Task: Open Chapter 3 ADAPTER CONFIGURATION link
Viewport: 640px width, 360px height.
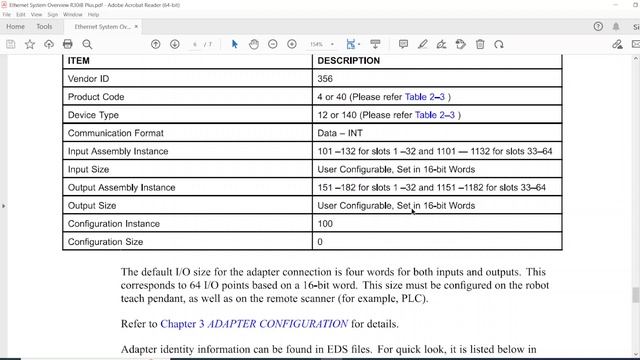Action: (x=254, y=324)
